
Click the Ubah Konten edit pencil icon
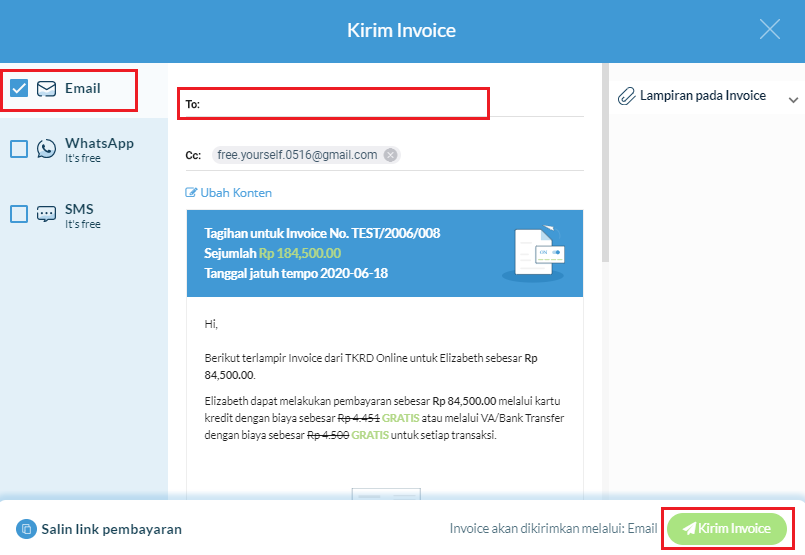pos(190,193)
